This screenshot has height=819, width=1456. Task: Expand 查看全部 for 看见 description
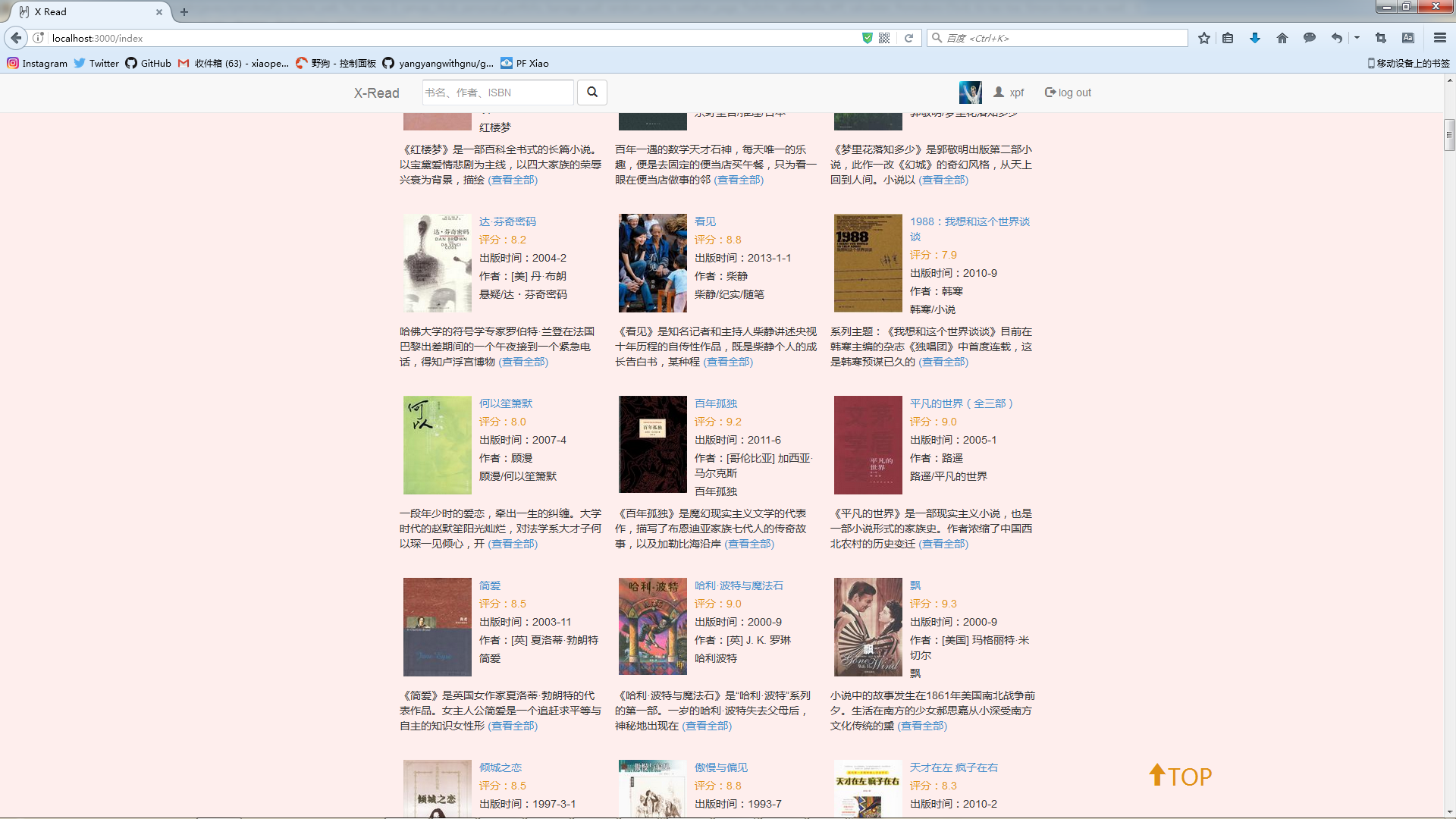pyautogui.click(x=728, y=362)
